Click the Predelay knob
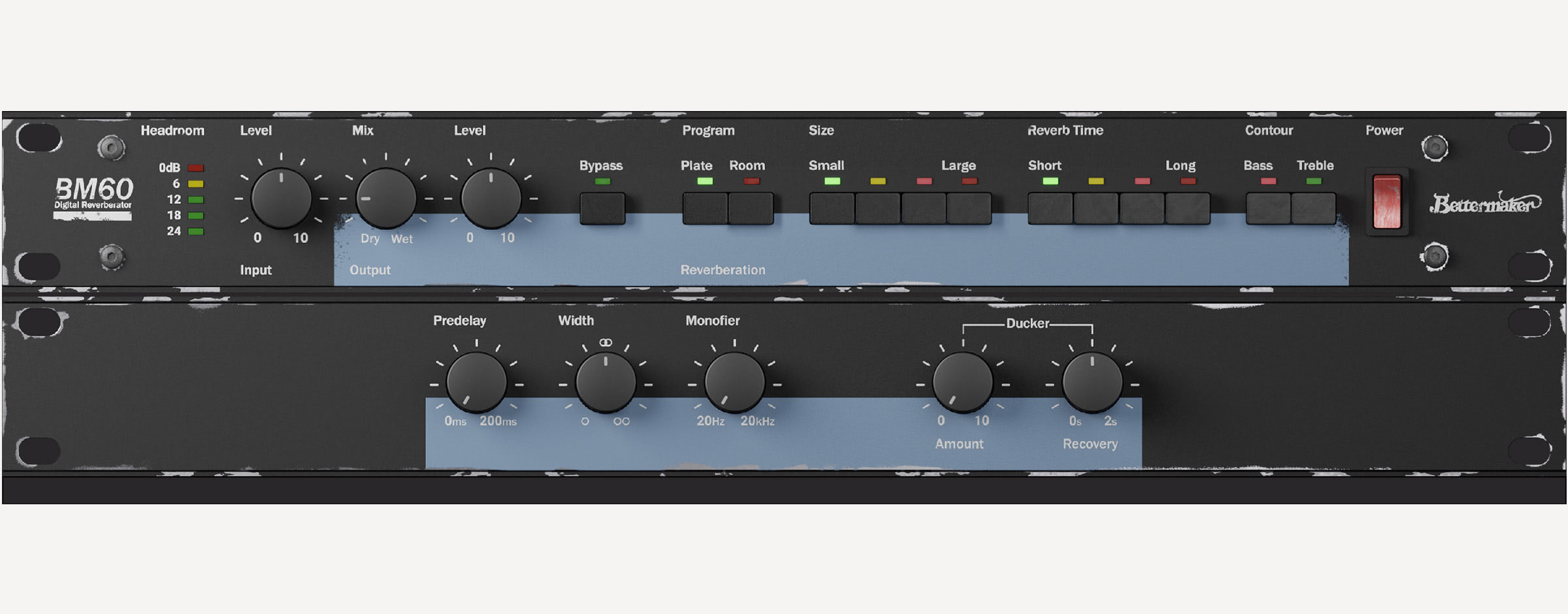The height and width of the screenshot is (614, 1568). (x=476, y=383)
